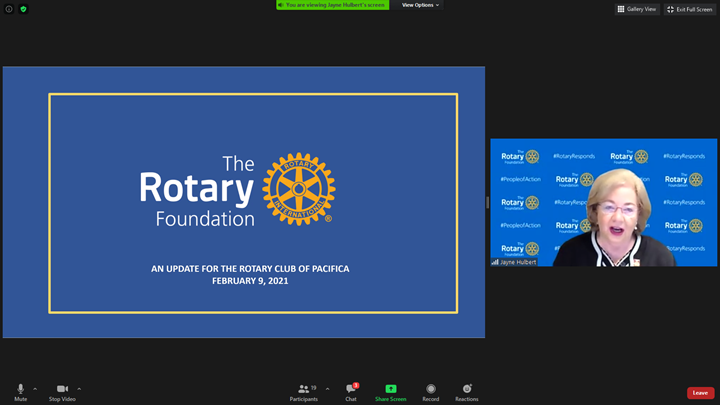Open the Participants panel
Viewport: 720px width, 405px height.
[x=304, y=393]
